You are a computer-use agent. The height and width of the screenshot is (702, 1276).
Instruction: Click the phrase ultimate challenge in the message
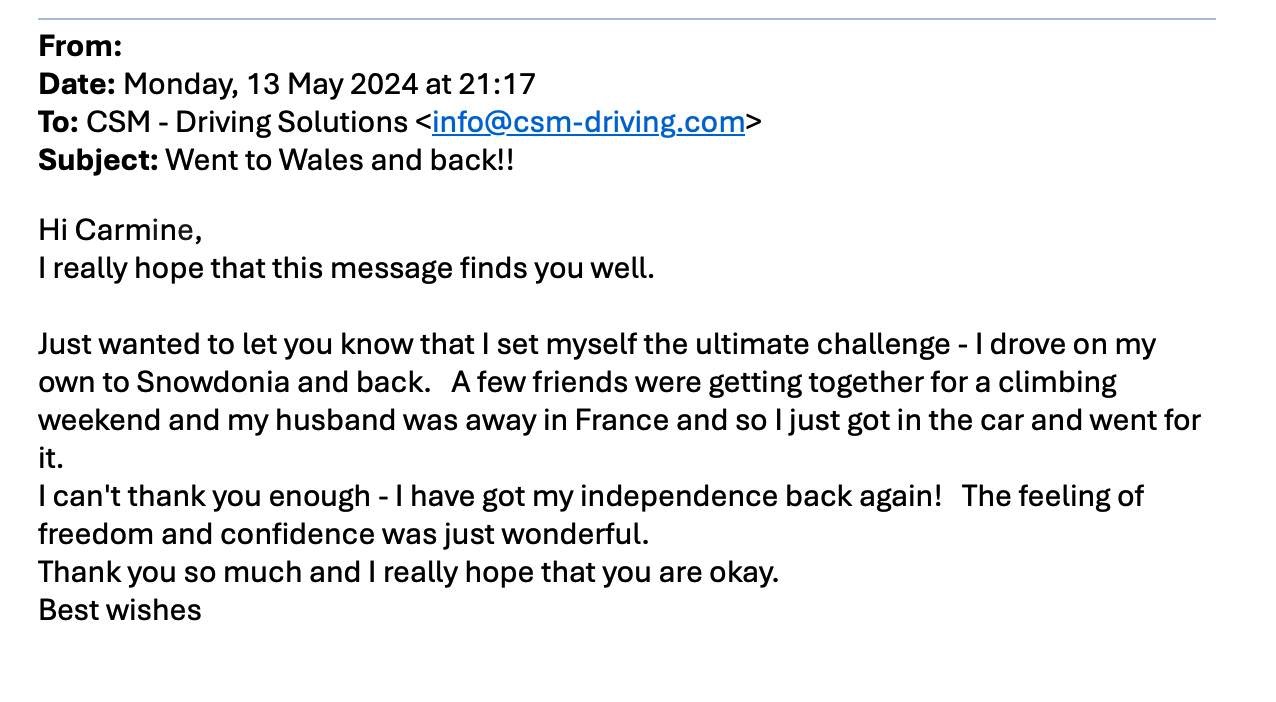tap(823, 344)
